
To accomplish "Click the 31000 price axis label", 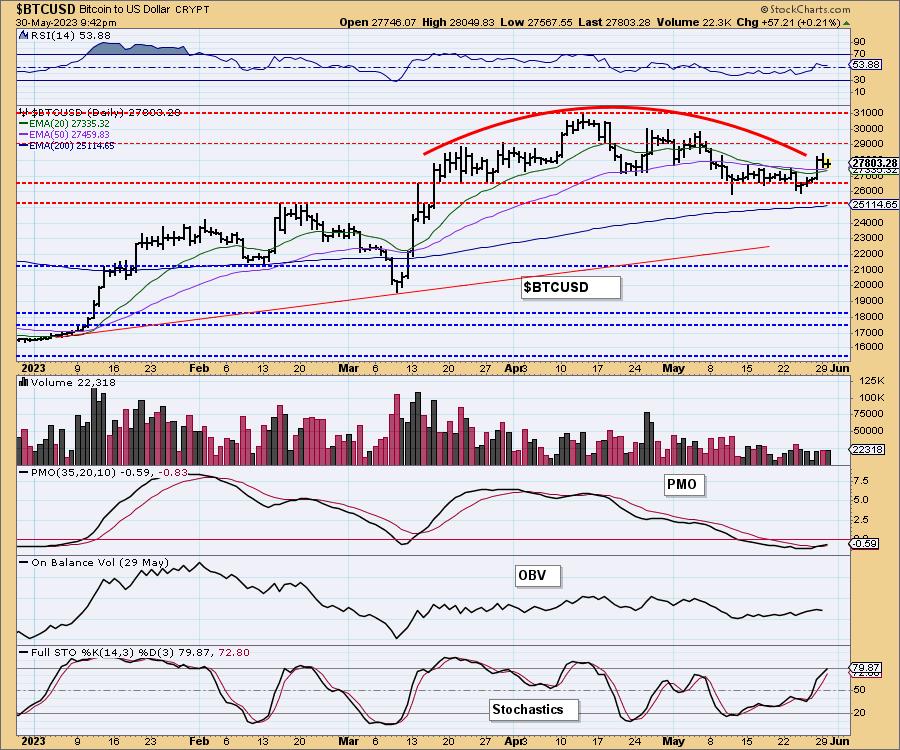I will [868, 113].
